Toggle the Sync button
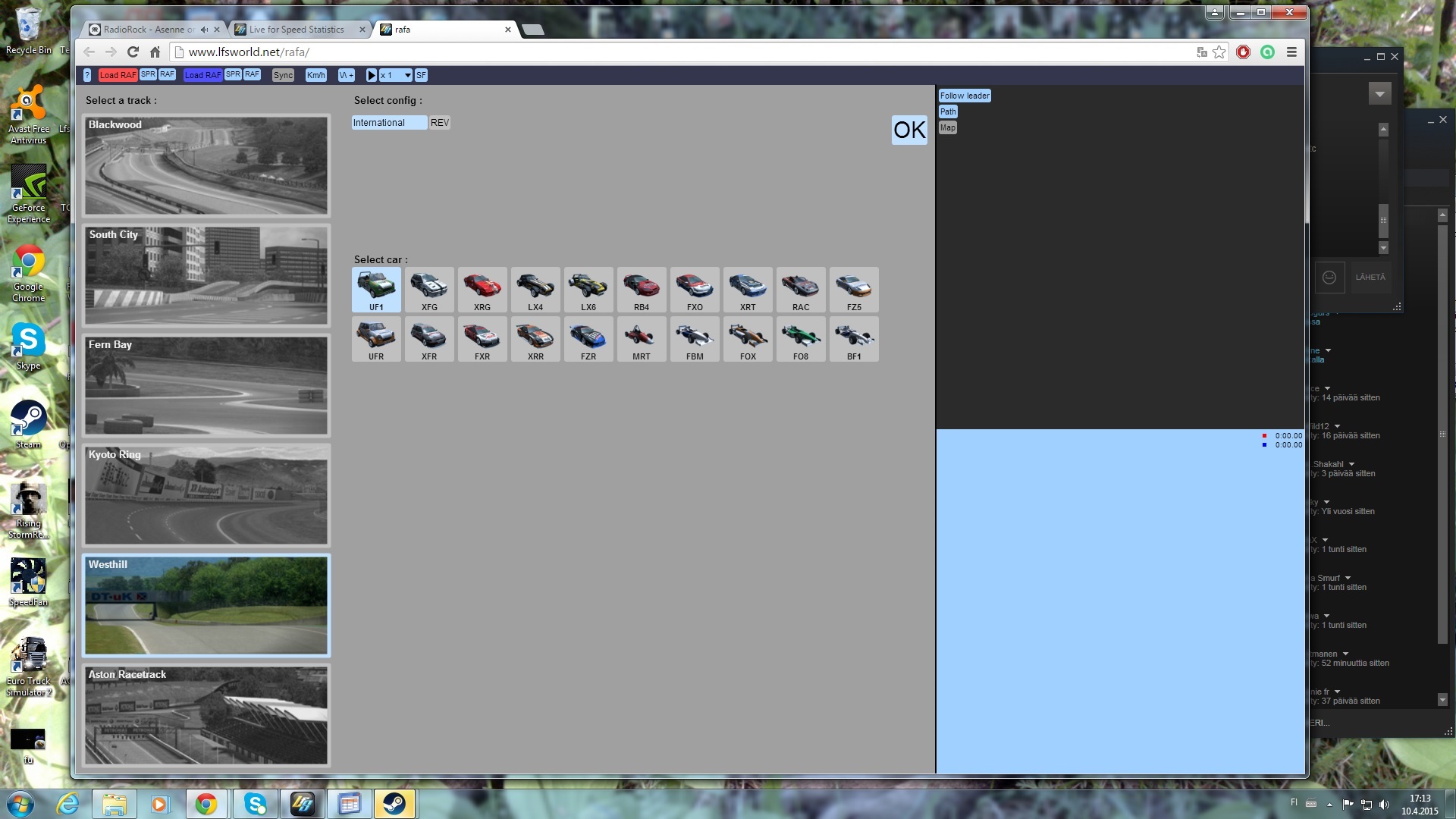 pyautogui.click(x=283, y=75)
